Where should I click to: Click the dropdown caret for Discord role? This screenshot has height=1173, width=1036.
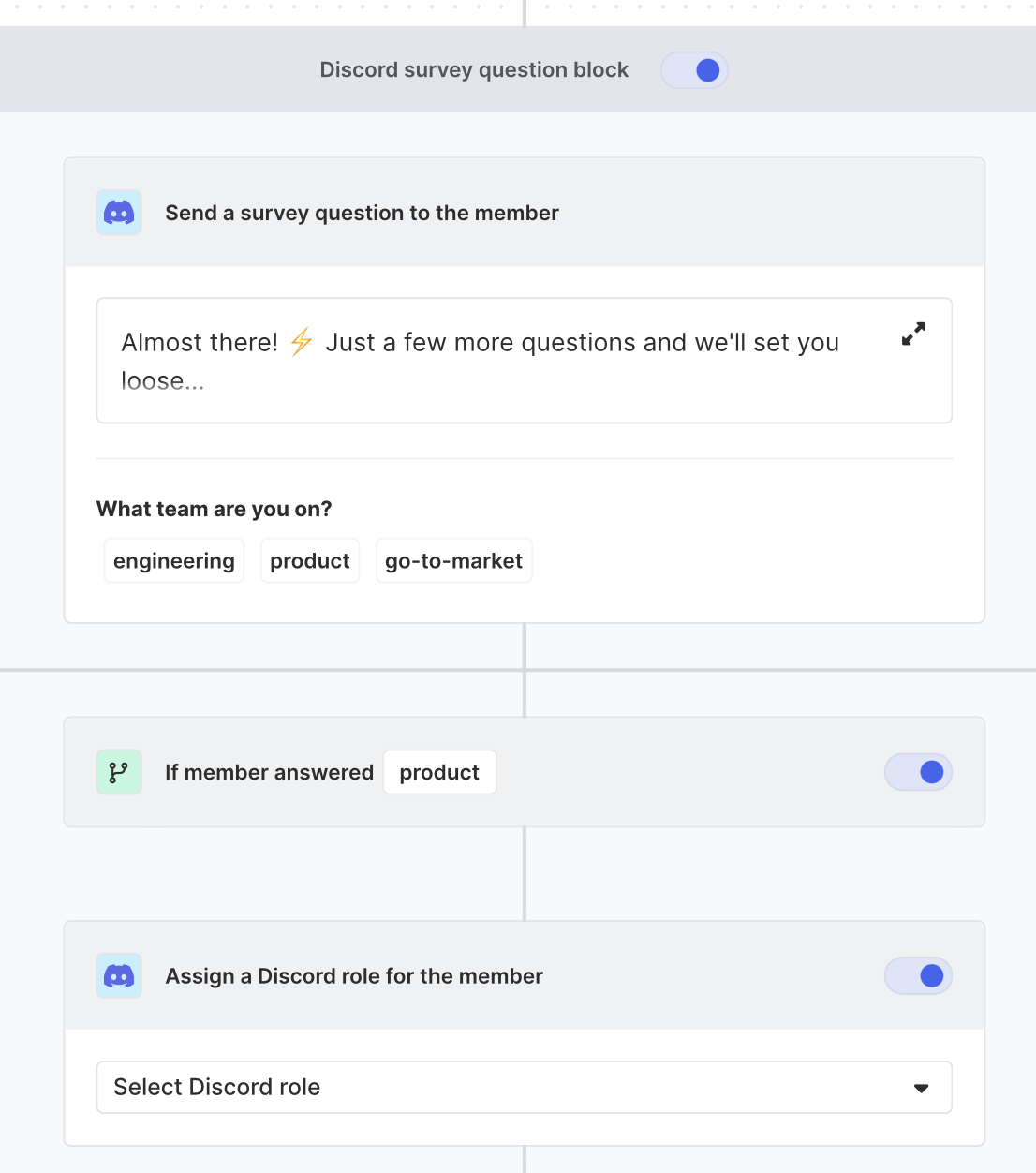(921, 1088)
